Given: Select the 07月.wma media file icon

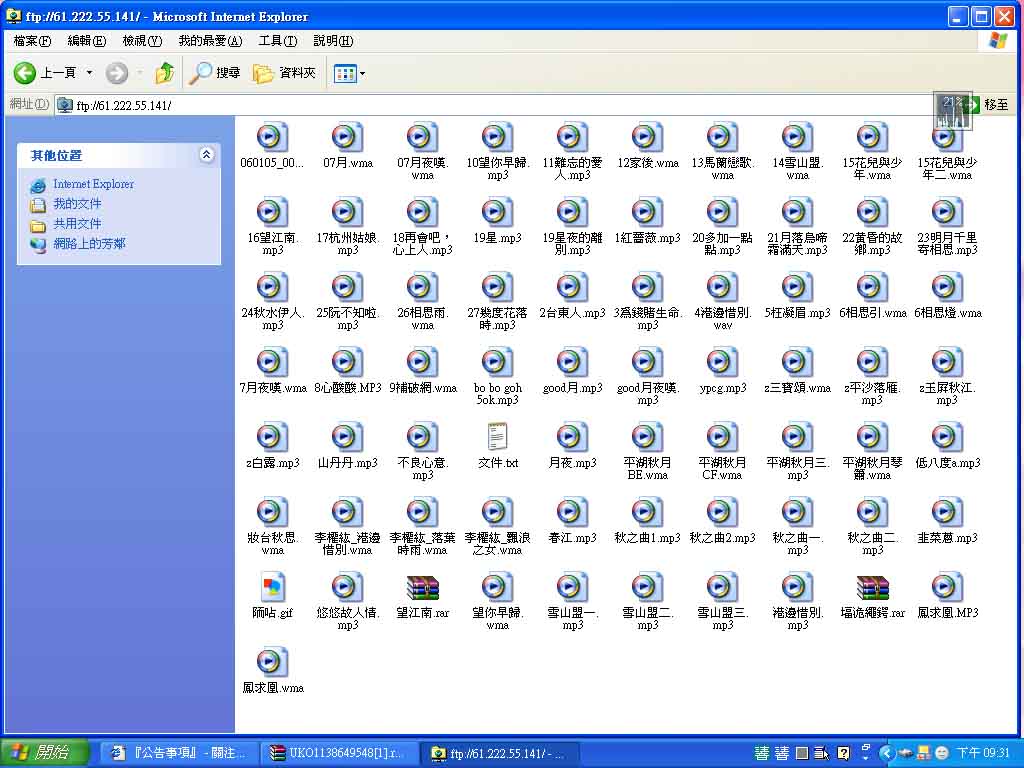Looking at the screenshot, I should point(347,138).
